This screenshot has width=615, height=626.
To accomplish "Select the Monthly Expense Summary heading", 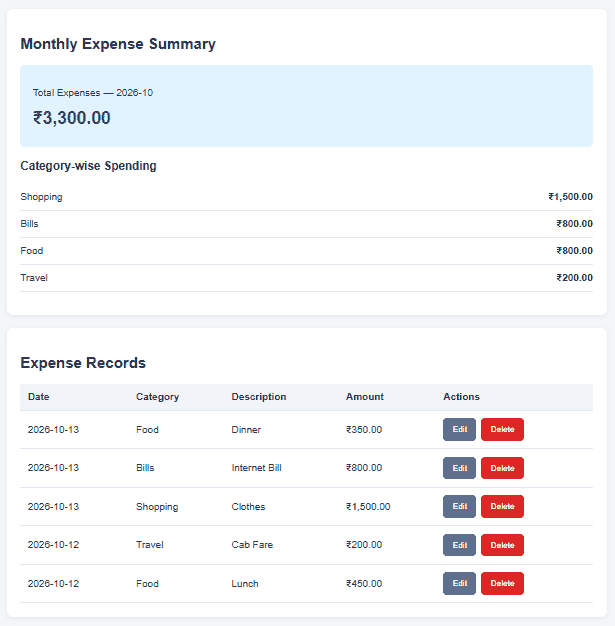I will tap(118, 44).
